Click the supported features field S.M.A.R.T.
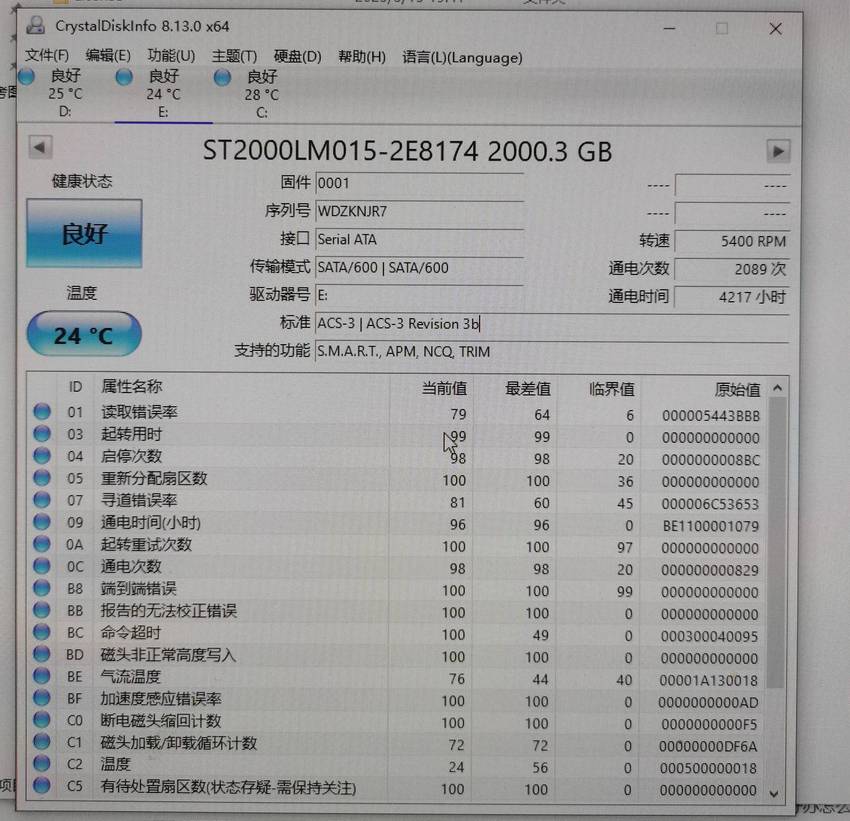The width and height of the screenshot is (850, 821). coord(552,352)
